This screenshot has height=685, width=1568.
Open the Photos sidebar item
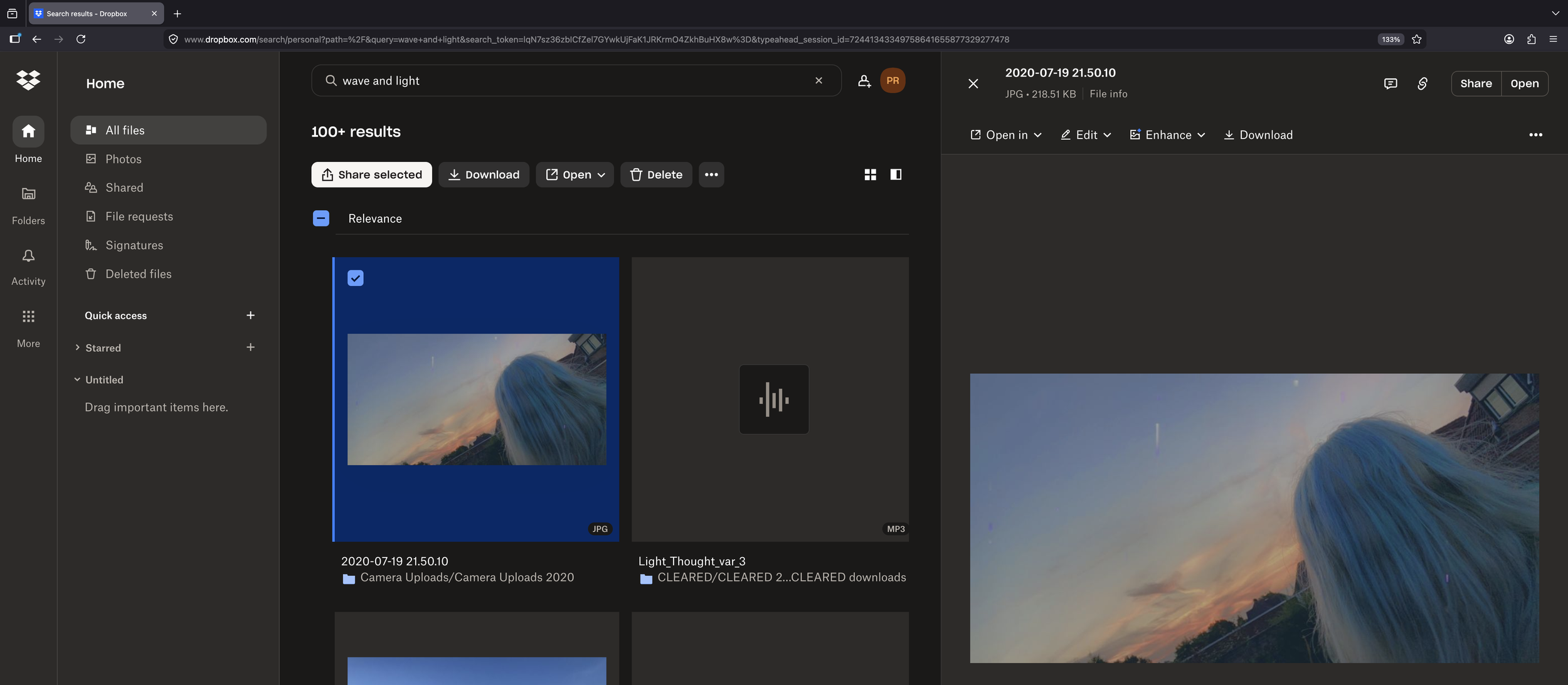(123, 159)
